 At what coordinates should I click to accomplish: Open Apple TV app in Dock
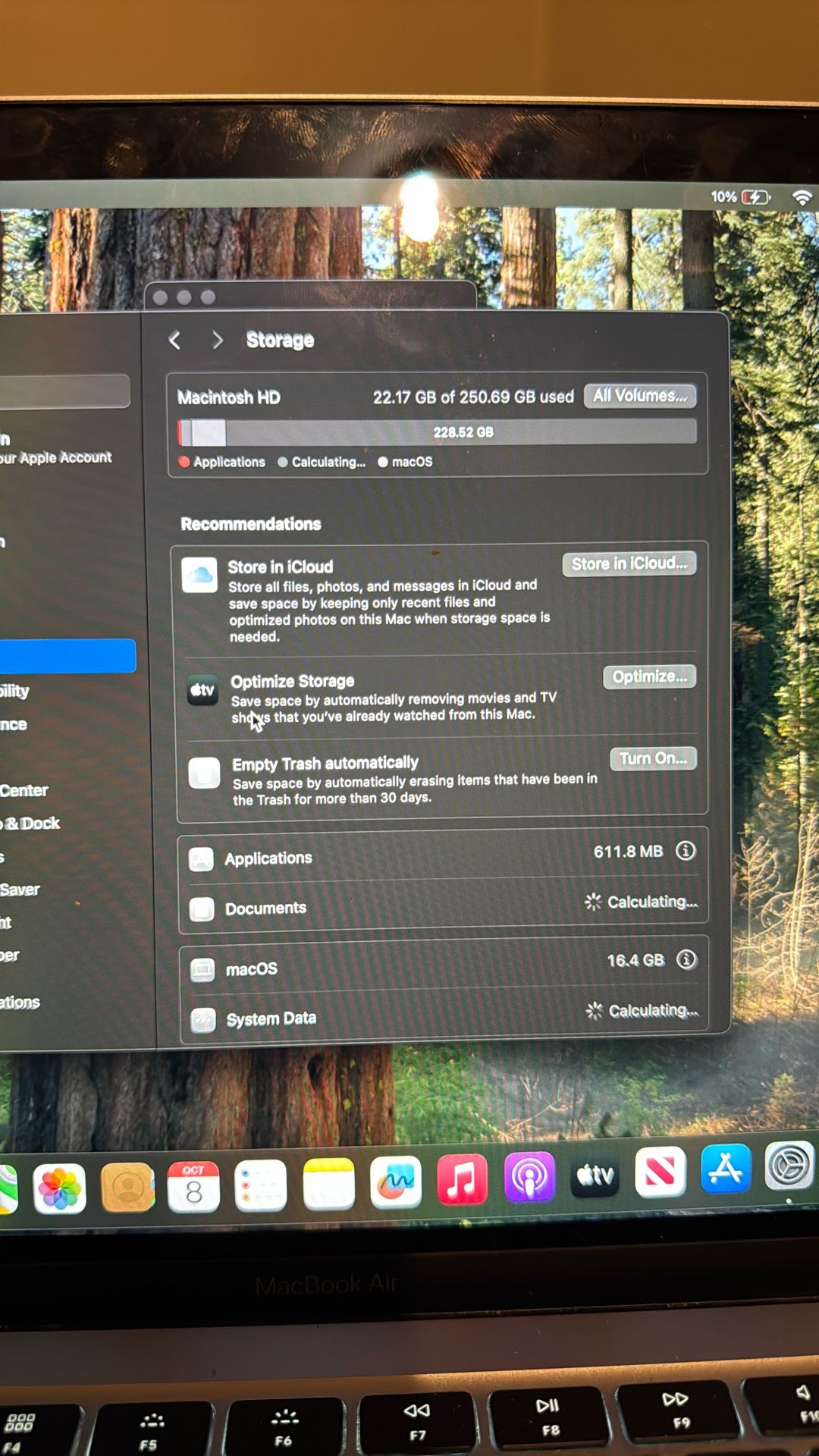click(595, 1175)
